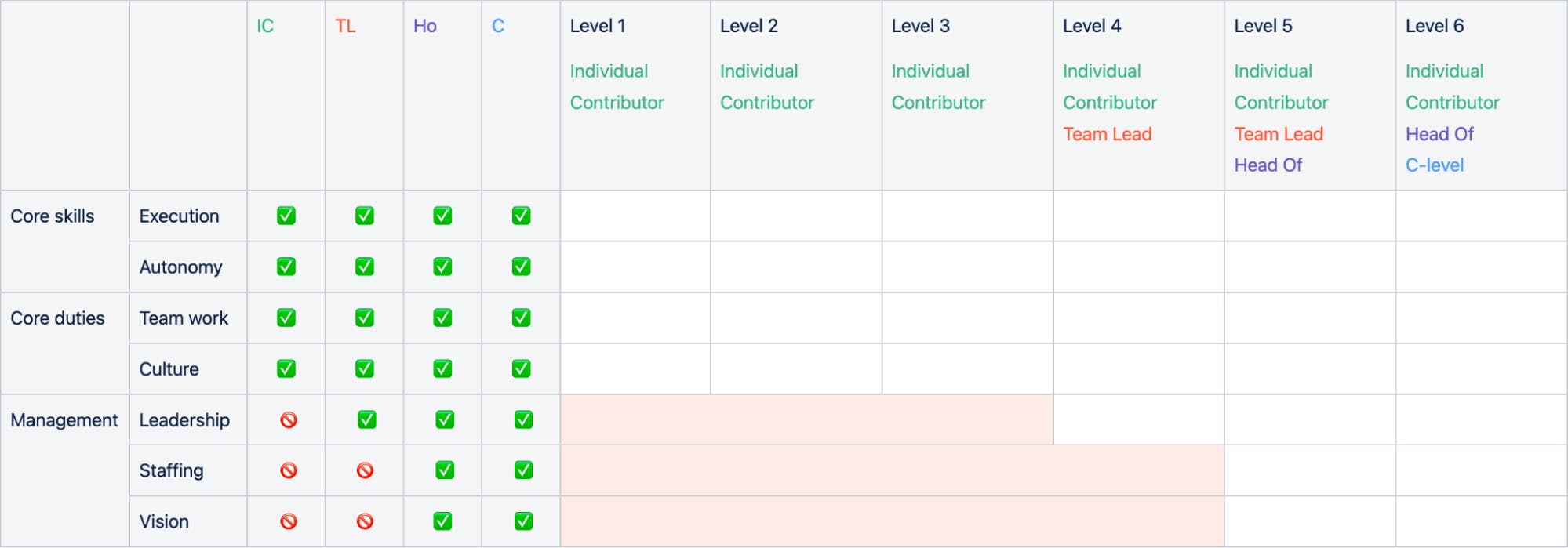Click the Leadership prohibited icon under IC

289,420
